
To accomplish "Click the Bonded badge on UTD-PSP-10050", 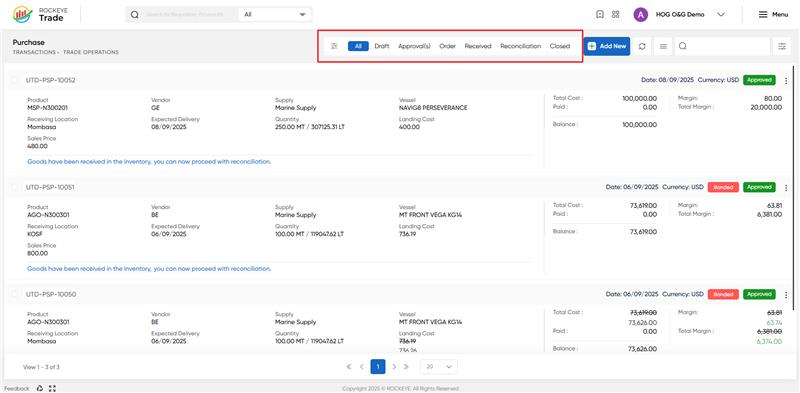I will click(723, 294).
